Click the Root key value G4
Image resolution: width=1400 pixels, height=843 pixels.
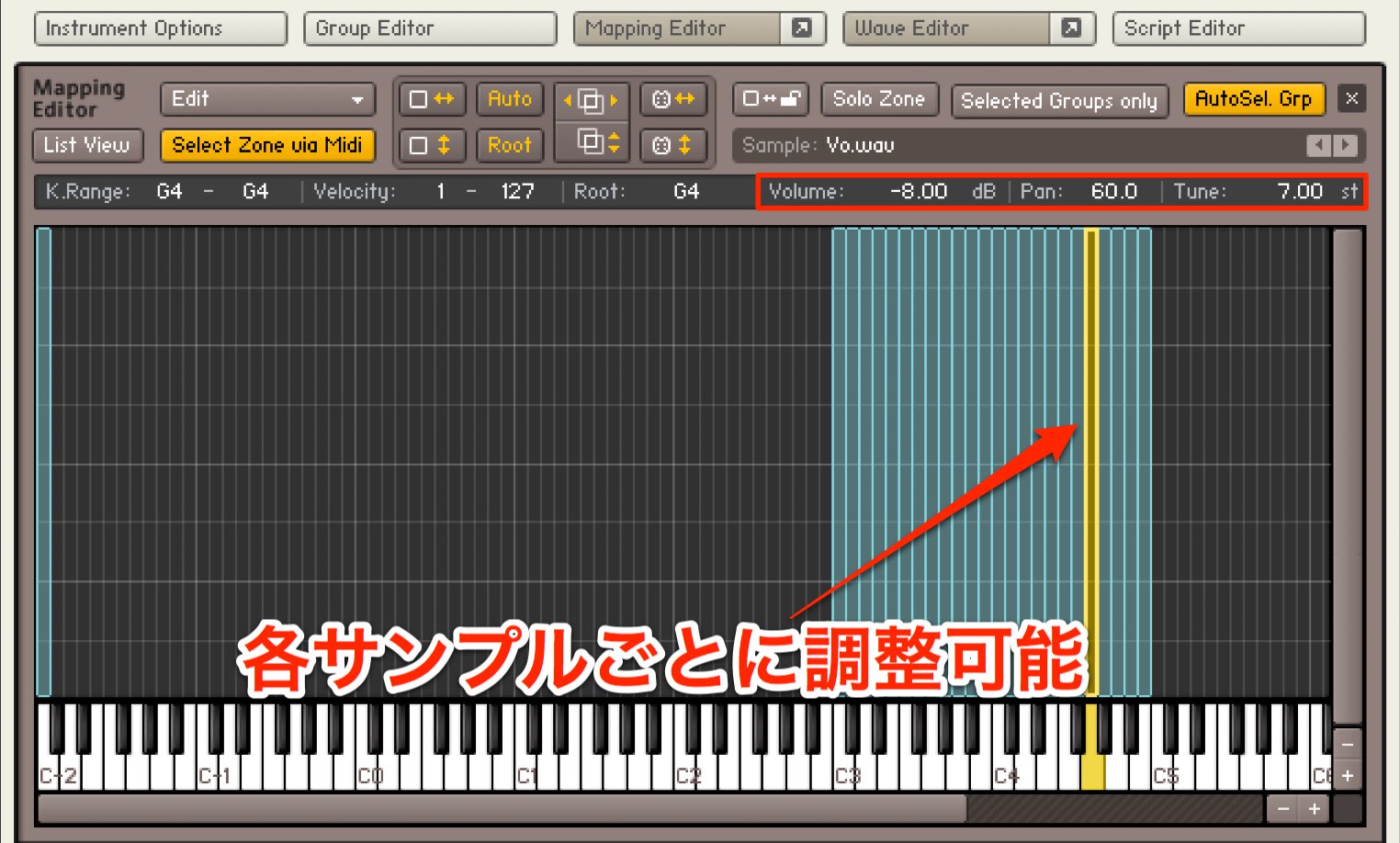coord(686,192)
